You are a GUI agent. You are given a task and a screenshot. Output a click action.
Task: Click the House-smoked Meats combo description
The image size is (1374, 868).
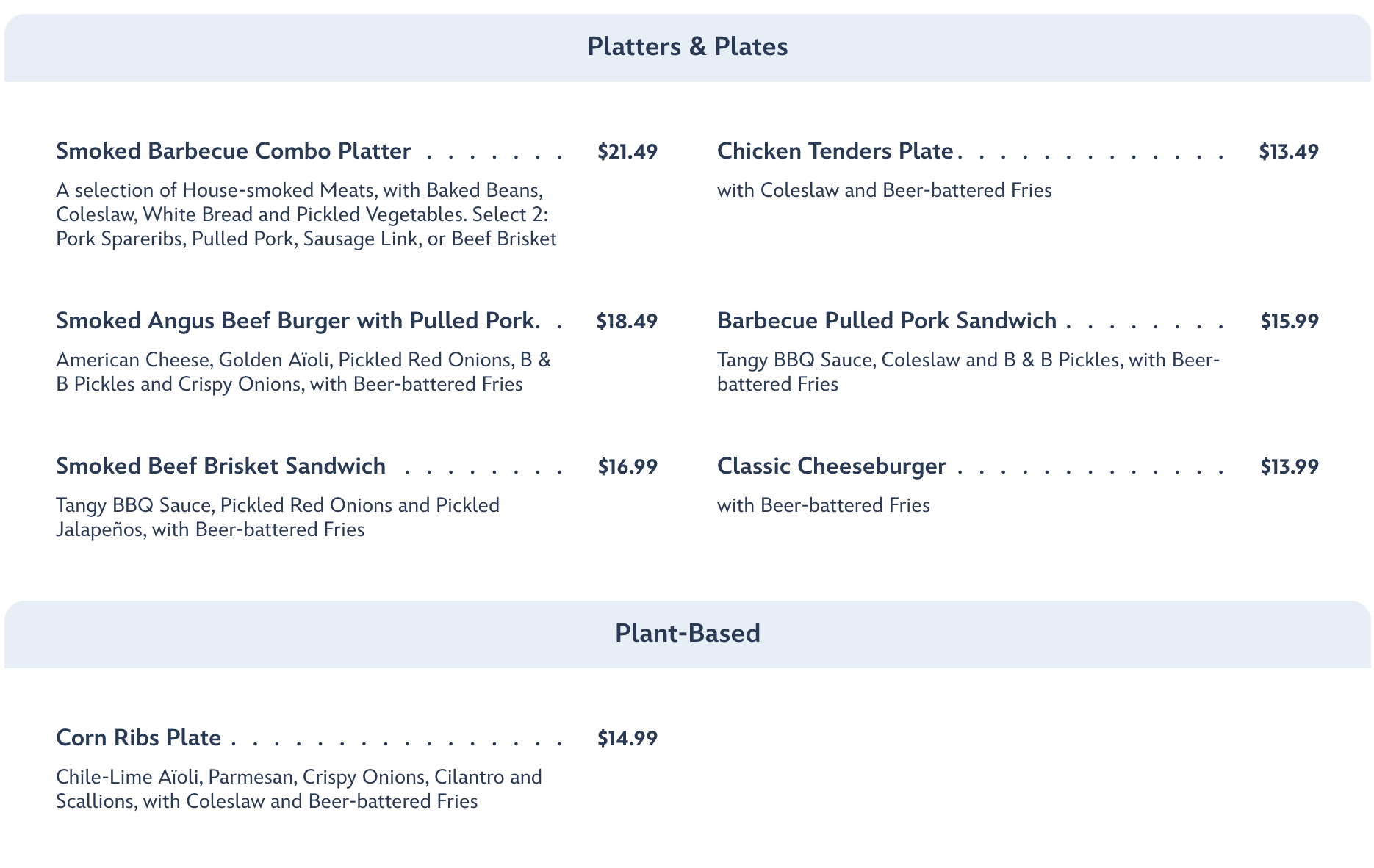click(x=306, y=214)
